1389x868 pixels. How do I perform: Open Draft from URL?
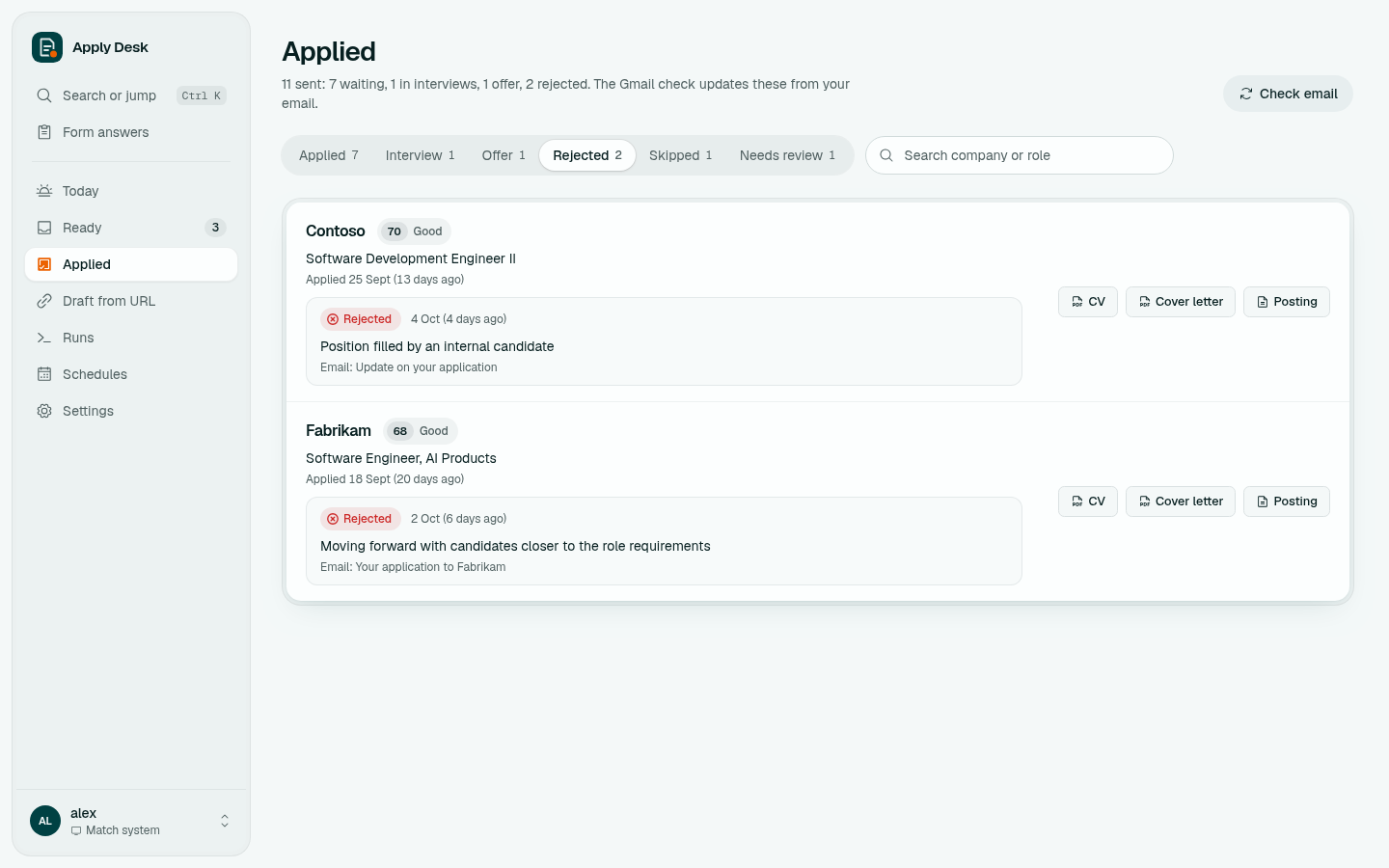coord(131,301)
